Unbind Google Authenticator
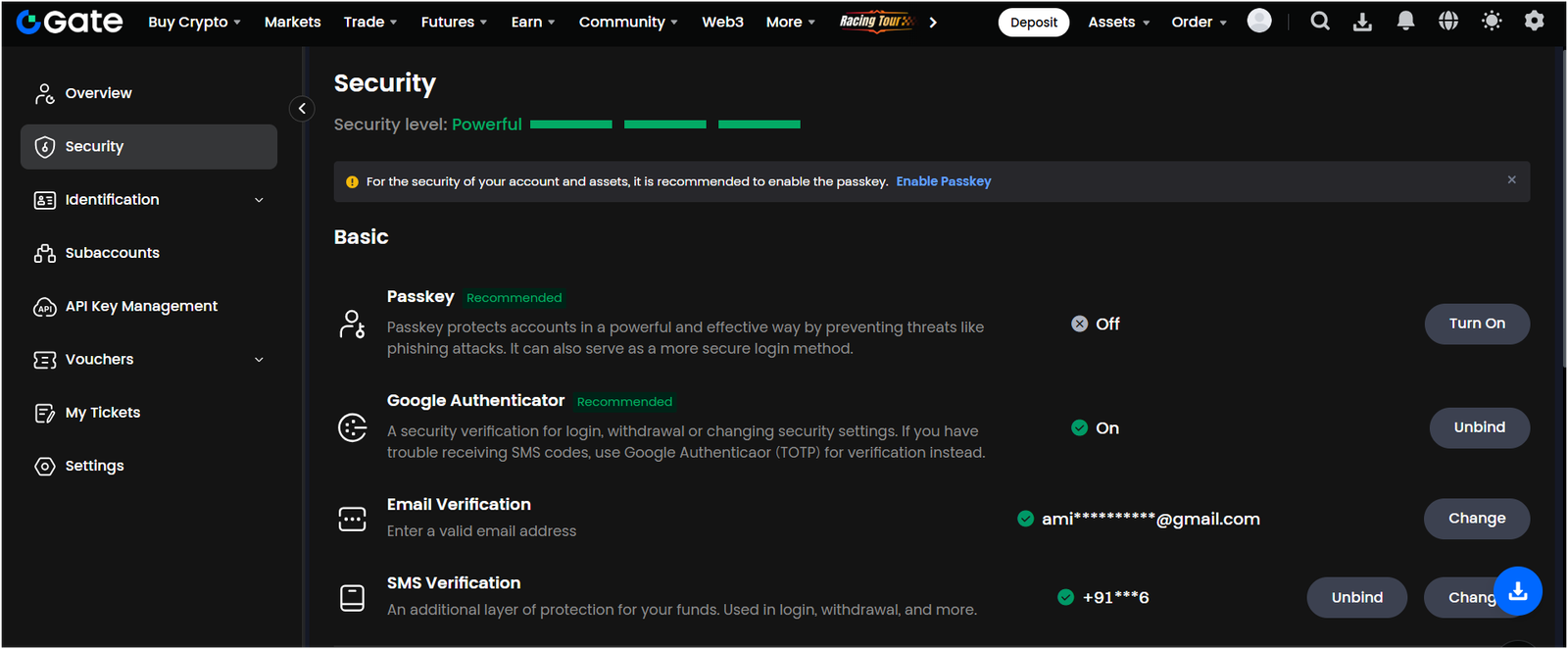Image resolution: width=1568 pixels, height=649 pixels. coord(1479,427)
